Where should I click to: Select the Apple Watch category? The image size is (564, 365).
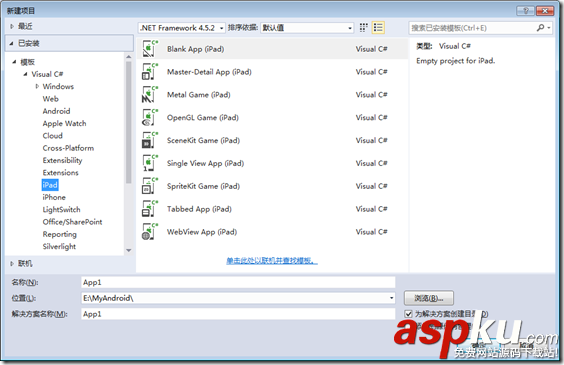(x=64, y=123)
